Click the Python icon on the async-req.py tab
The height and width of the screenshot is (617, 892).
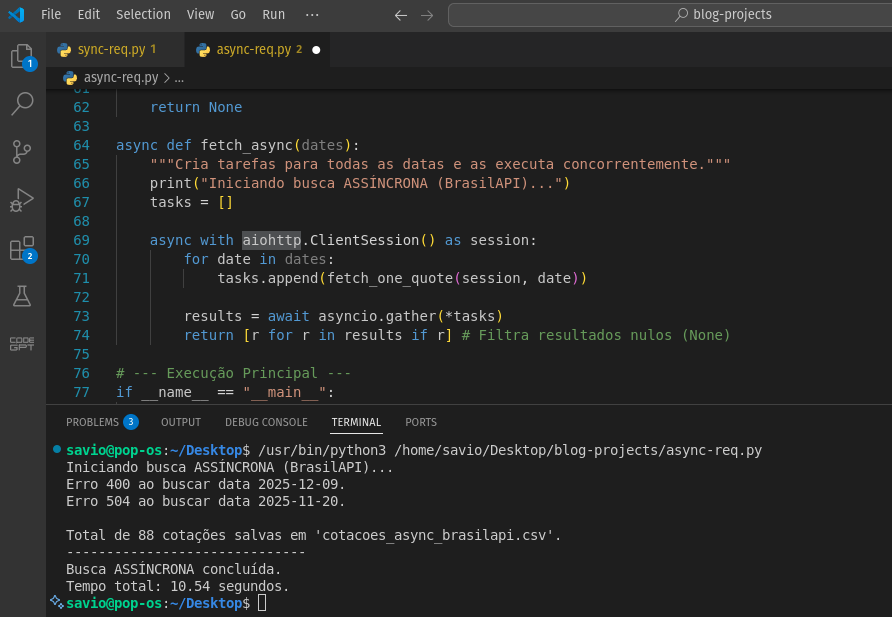tap(203, 49)
